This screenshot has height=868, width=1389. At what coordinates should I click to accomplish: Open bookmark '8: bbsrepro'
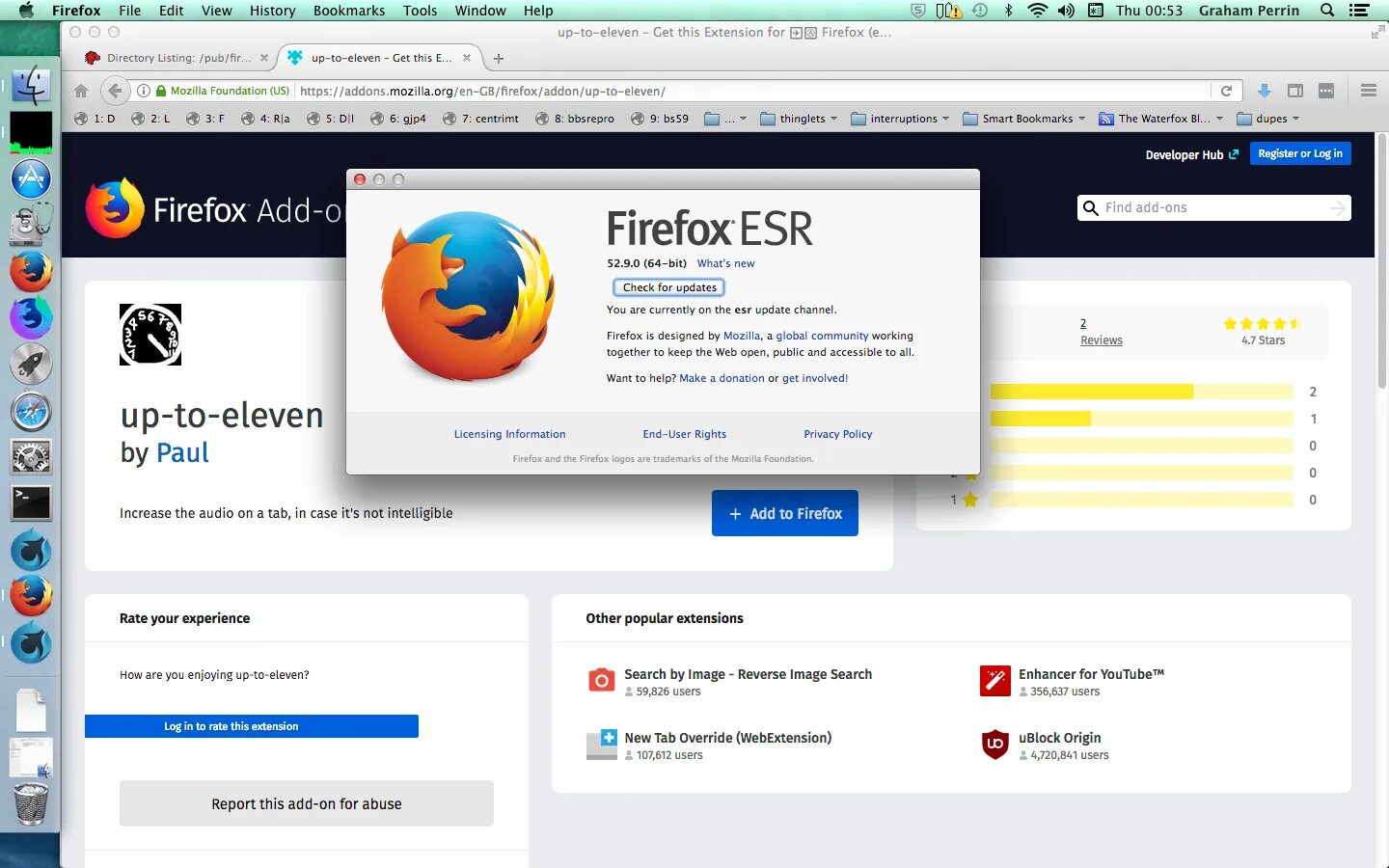(575, 119)
